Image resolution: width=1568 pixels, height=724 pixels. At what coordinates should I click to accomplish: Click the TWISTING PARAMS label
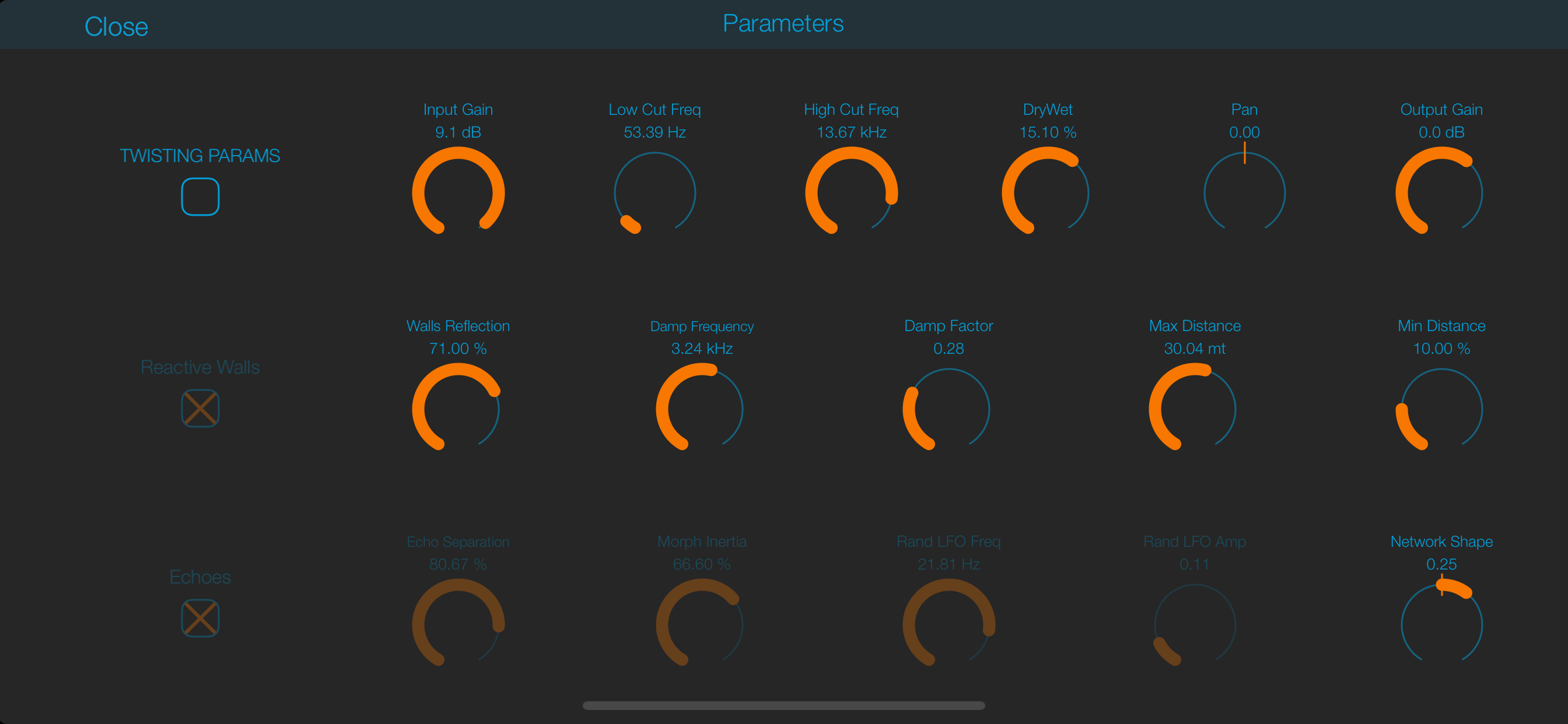[x=199, y=156]
